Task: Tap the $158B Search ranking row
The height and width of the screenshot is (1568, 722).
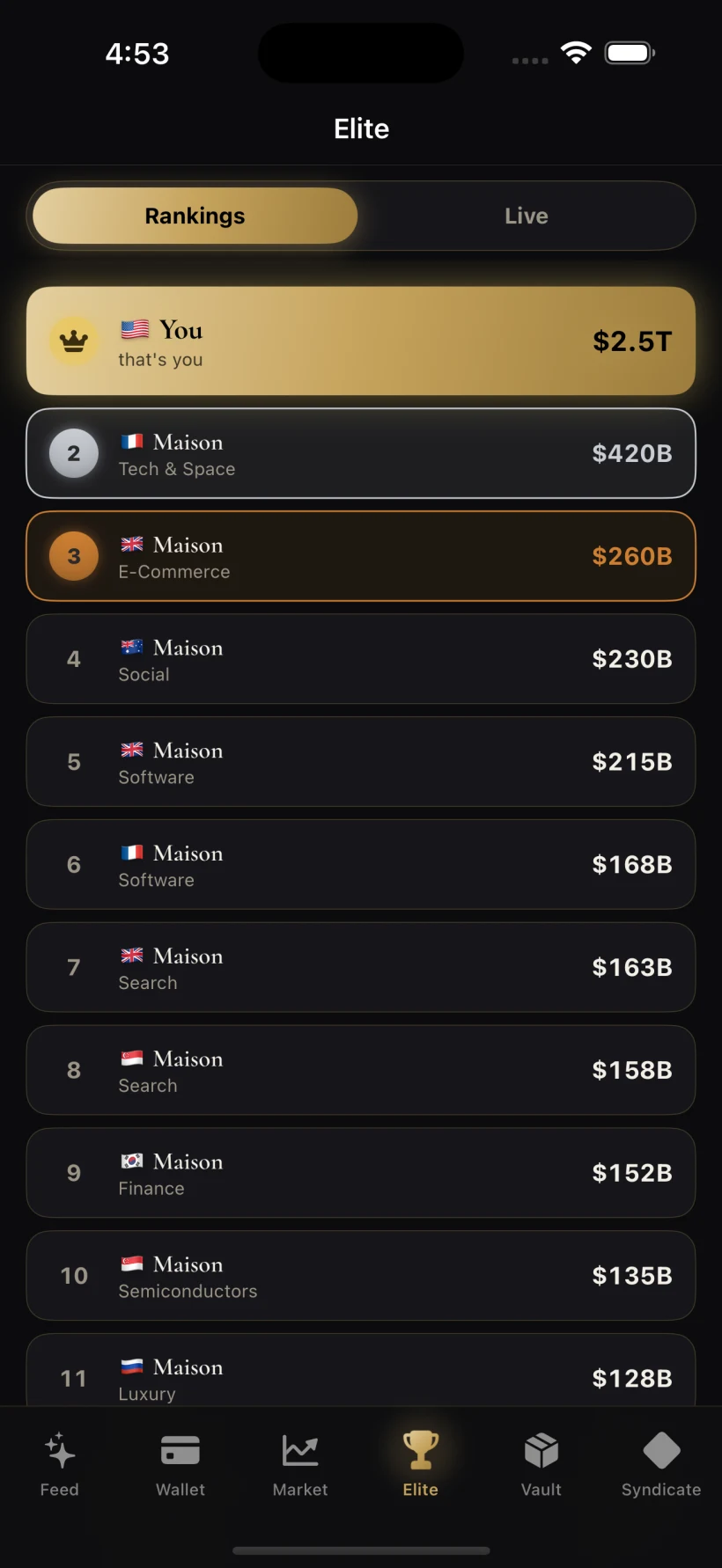Action: [x=361, y=1070]
